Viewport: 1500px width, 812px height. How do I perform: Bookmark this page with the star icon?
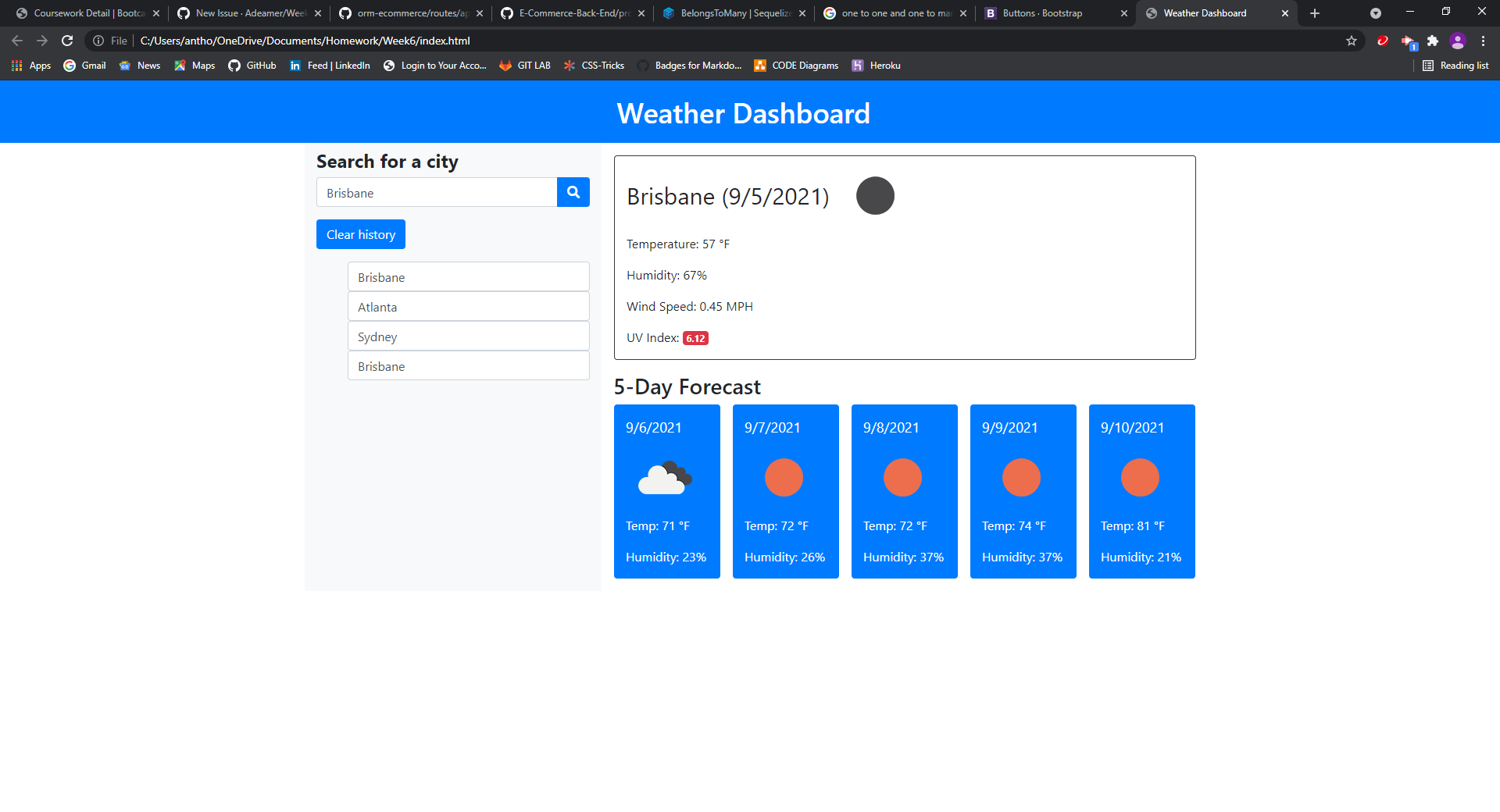[1352, 41]
